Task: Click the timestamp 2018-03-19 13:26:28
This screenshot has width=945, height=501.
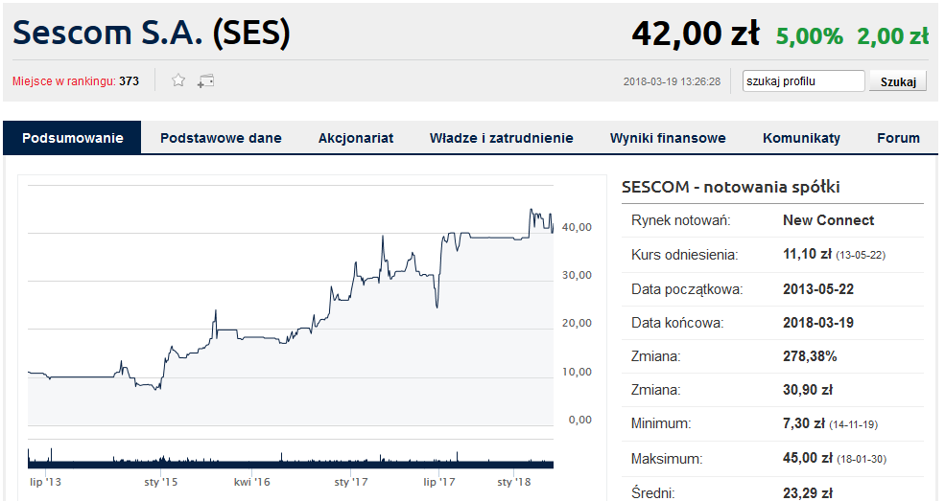Action: pos(671,81)
